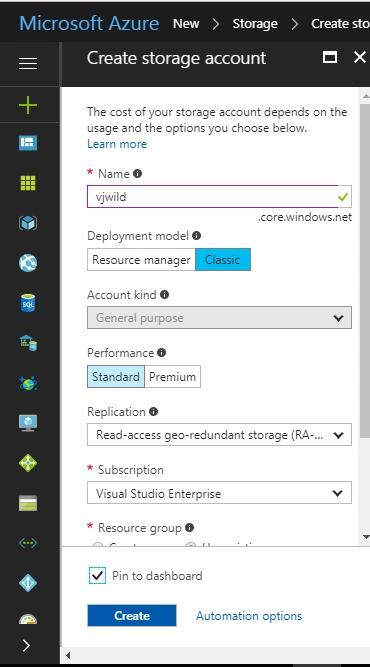This screenshot has height=667, width=370.
Task: Click the Name info icon
Action: [137, 173]
